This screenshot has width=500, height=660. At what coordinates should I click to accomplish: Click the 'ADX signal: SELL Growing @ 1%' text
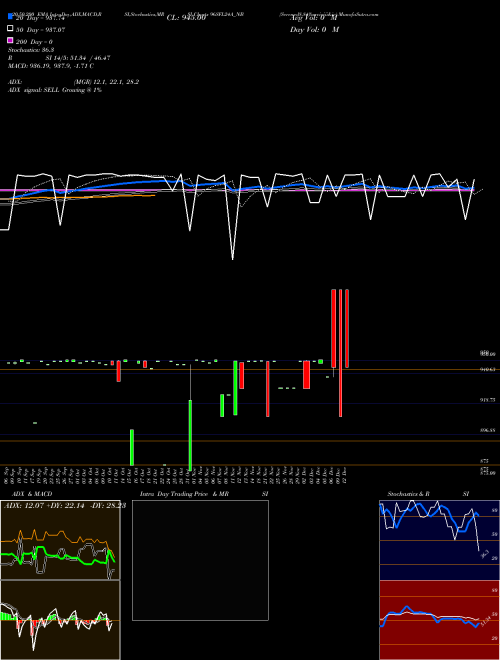coord(55,90)
